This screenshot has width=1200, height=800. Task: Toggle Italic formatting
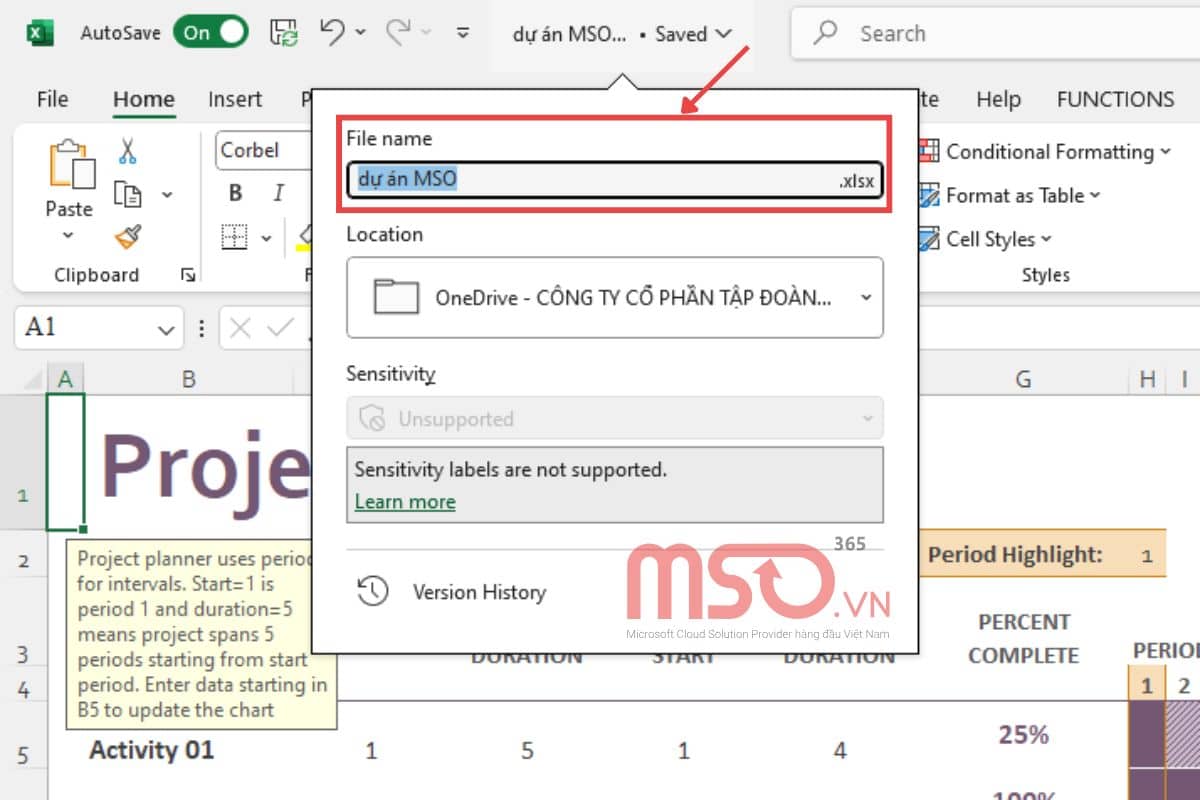click(279, 193)
